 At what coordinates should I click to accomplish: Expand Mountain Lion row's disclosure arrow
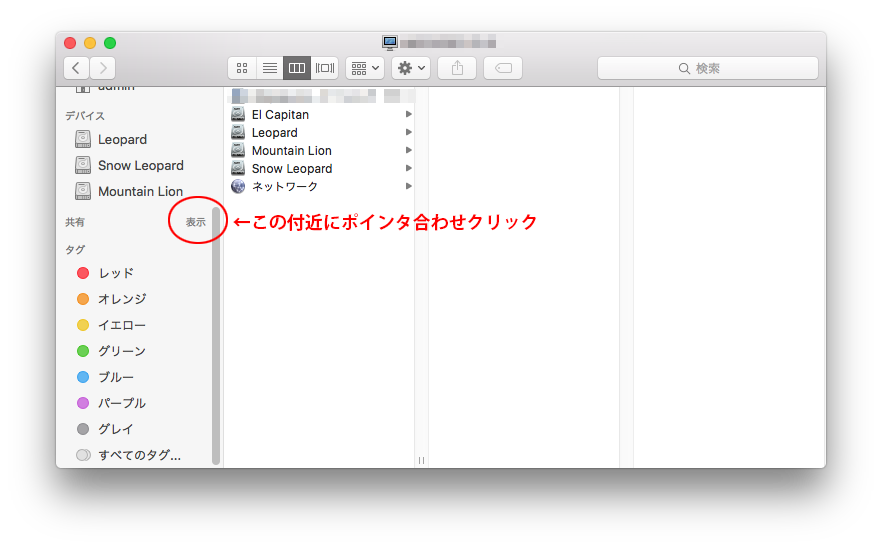tap(409, 150)
